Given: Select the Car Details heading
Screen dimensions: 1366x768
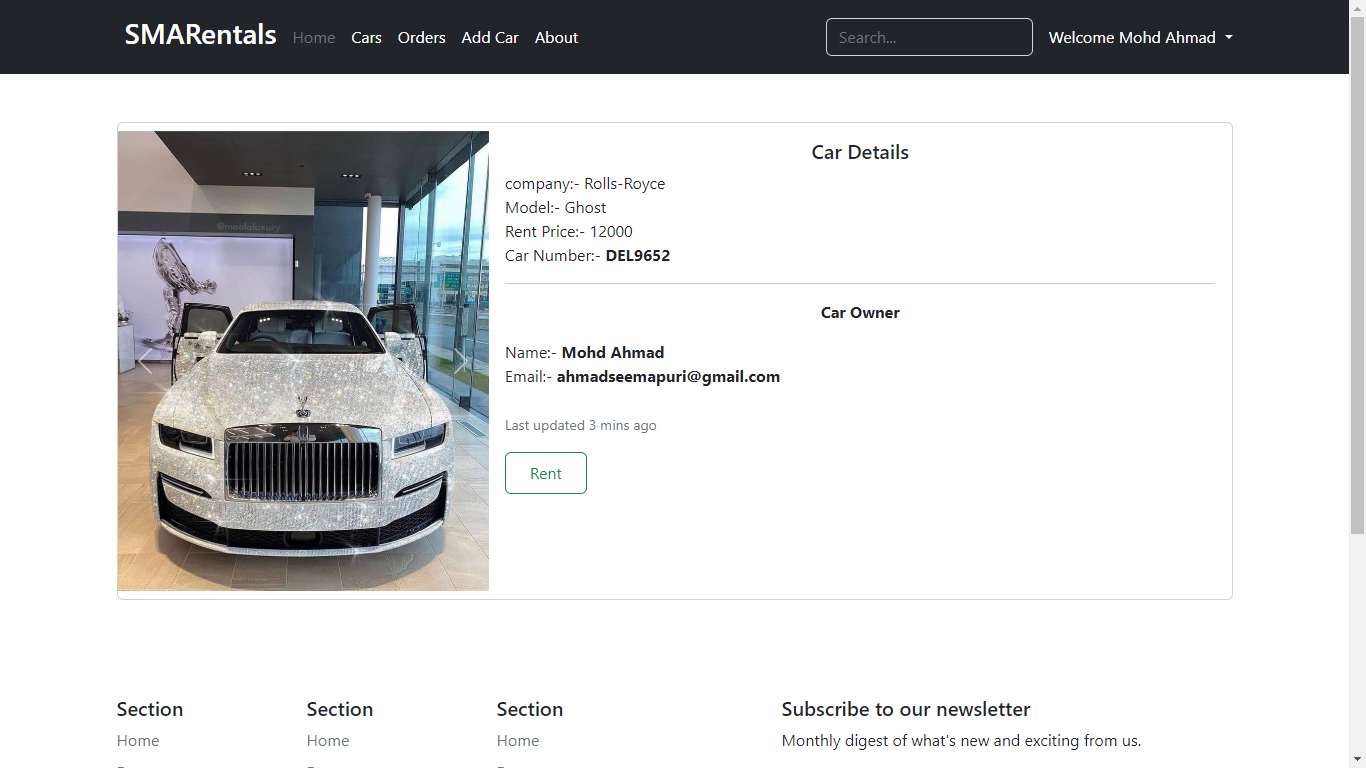Looking at the screenshot, I should 860,152.
